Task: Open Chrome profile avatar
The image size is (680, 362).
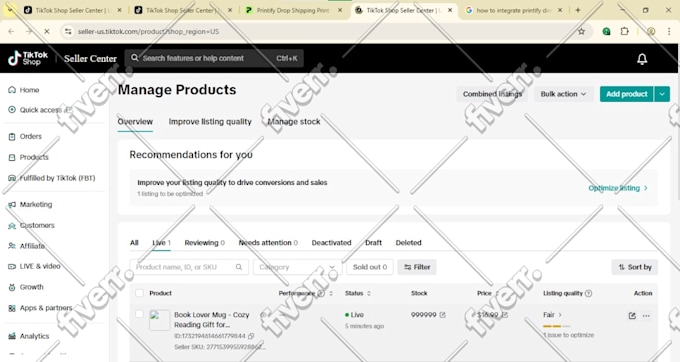Action: 651,31
